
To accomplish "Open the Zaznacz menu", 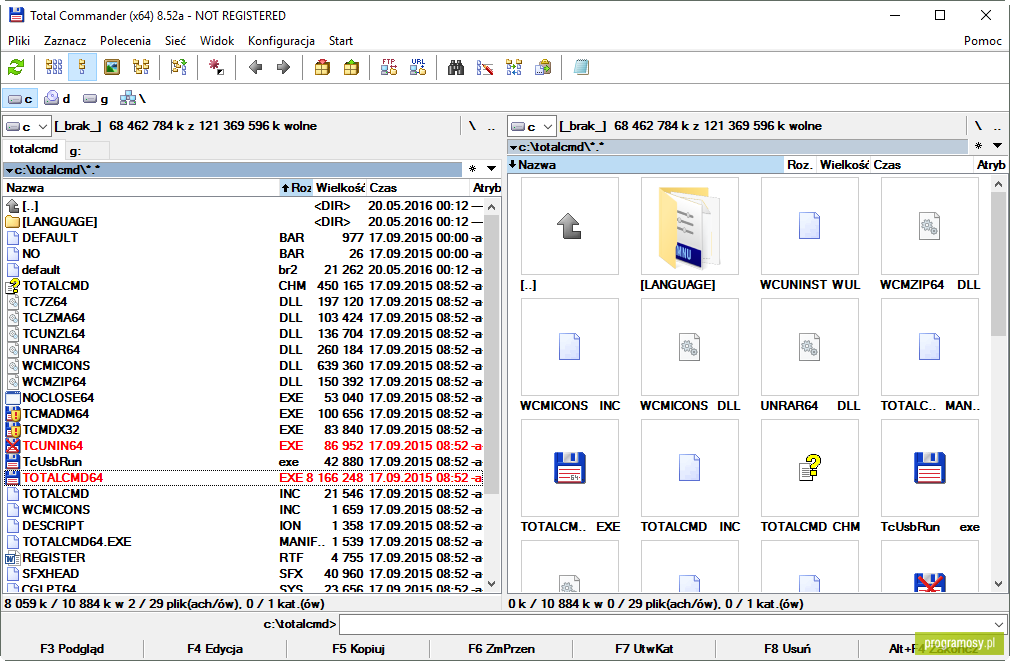I will (x=65, y=41).
